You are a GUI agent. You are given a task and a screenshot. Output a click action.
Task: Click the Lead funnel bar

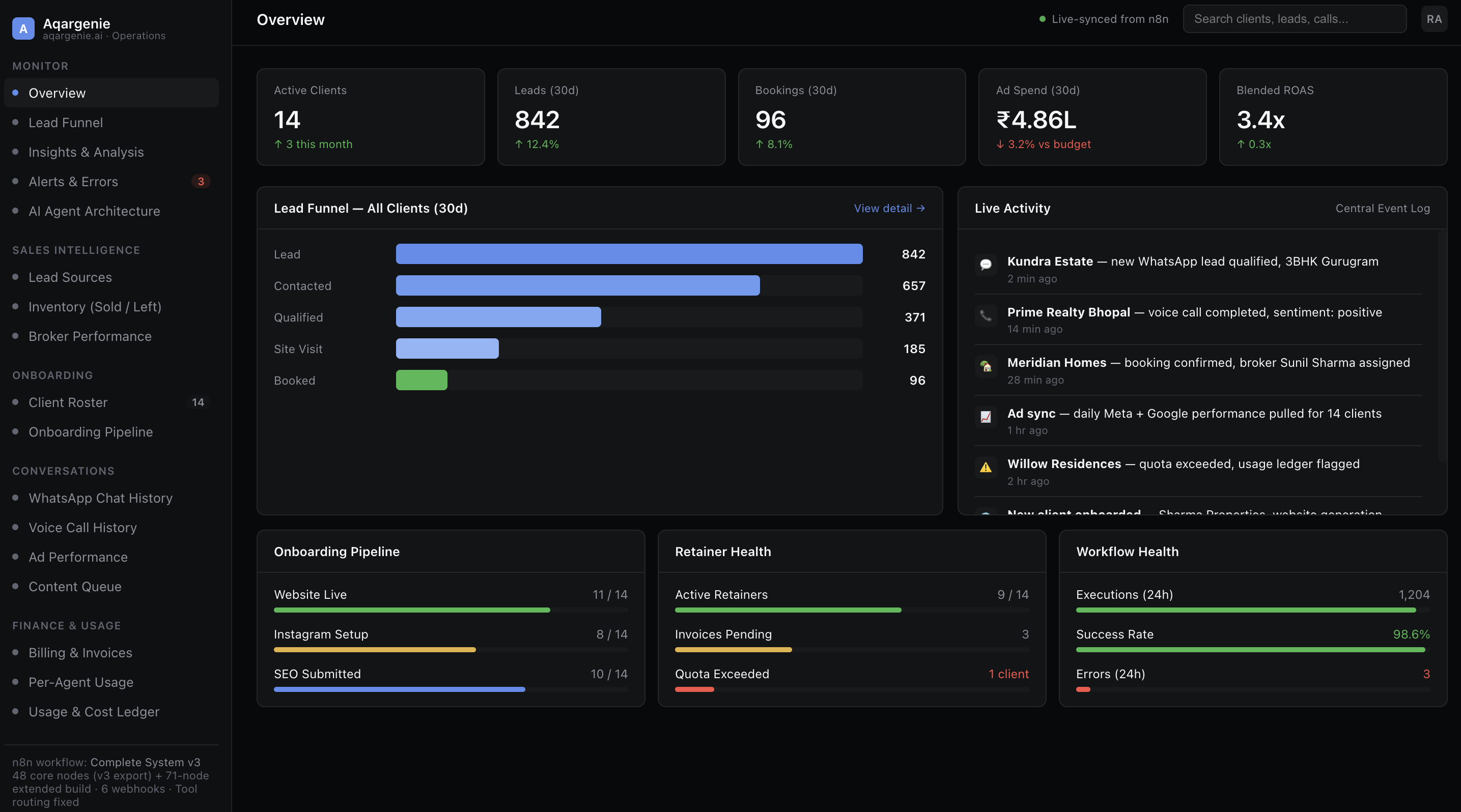[629, 254]
